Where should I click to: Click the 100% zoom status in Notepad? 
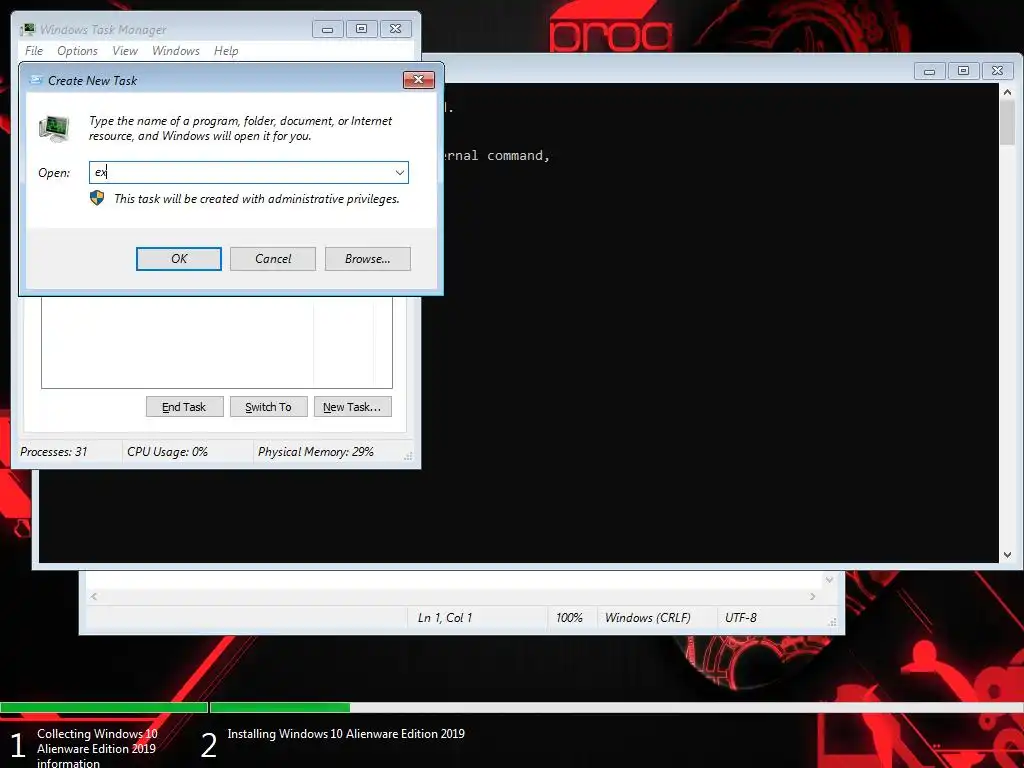coord(569,618)
